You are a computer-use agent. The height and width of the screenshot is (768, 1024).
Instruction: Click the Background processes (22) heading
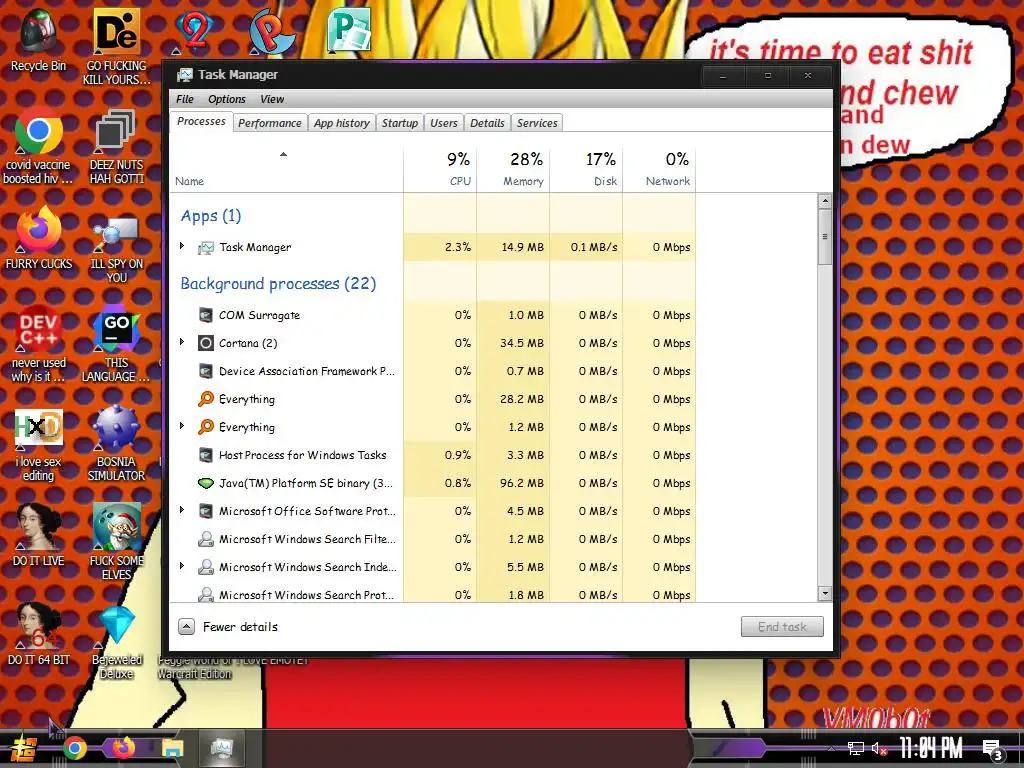[278, 283]
